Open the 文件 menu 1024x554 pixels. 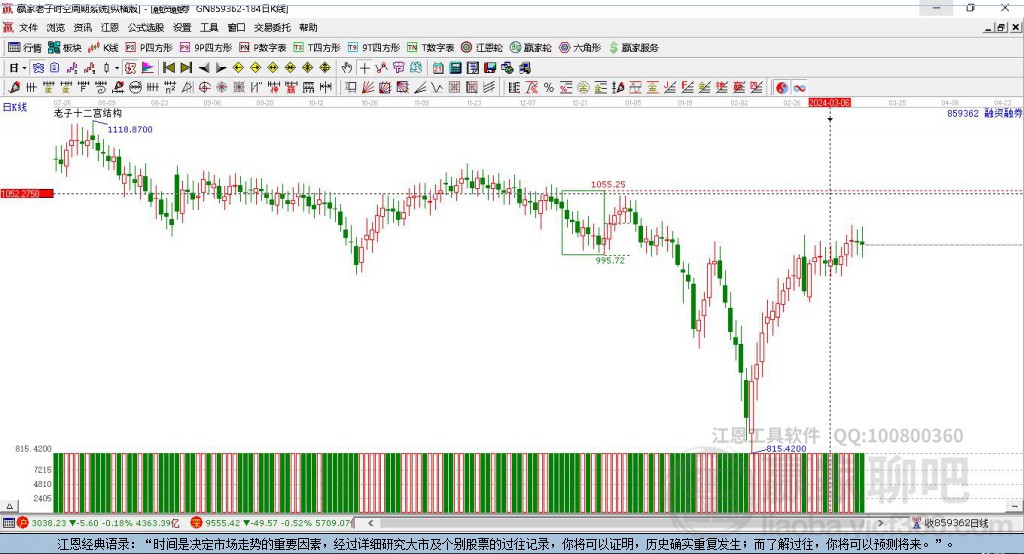click(29, 28)
